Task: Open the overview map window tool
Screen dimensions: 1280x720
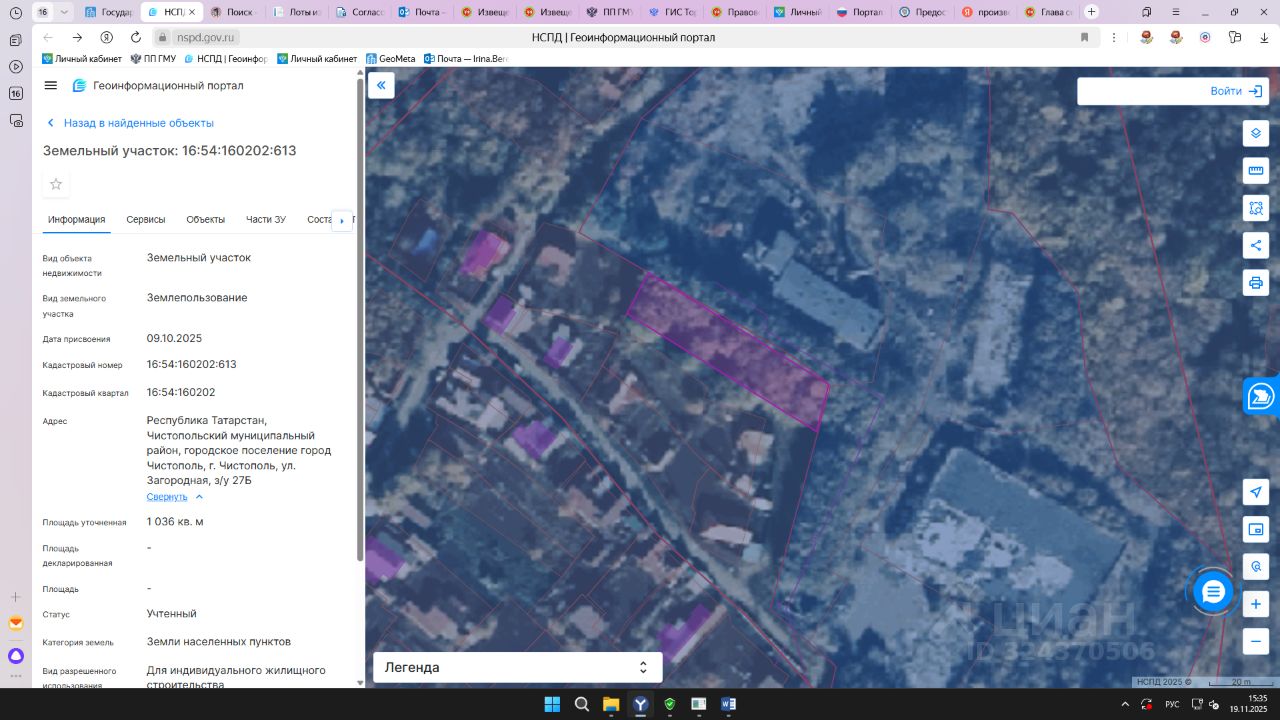Action: [x=1256, y=529]
